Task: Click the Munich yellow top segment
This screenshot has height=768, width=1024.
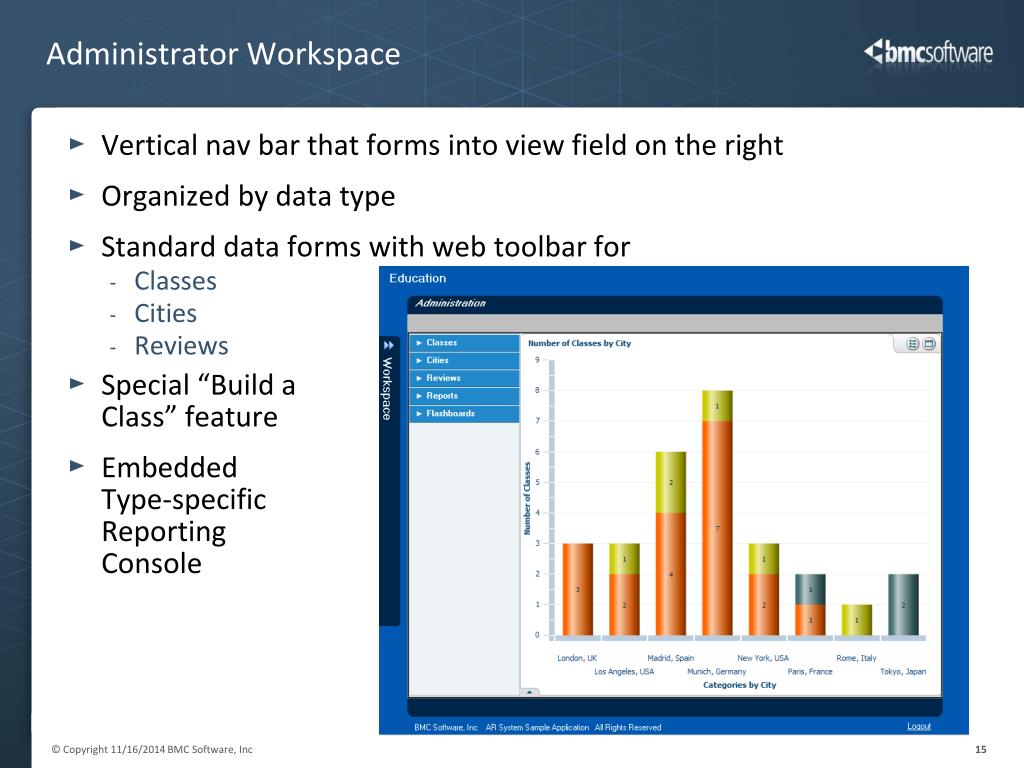Action: click(717, 406)
